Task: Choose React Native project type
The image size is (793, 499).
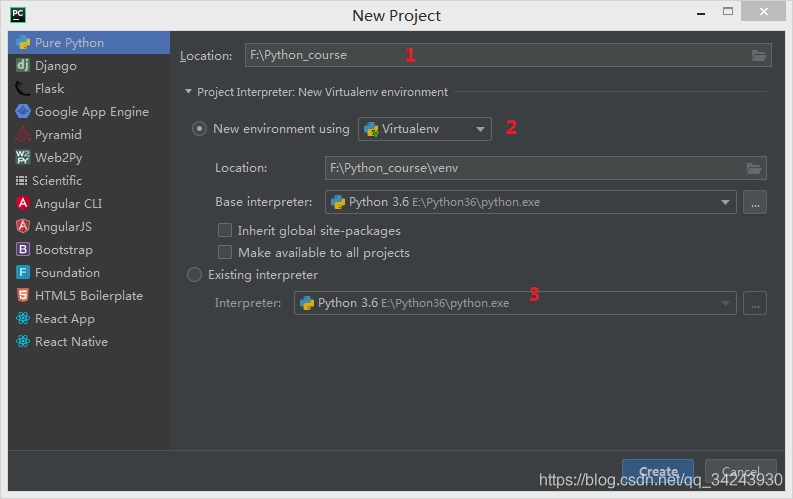Action: (x=89, y=341)
